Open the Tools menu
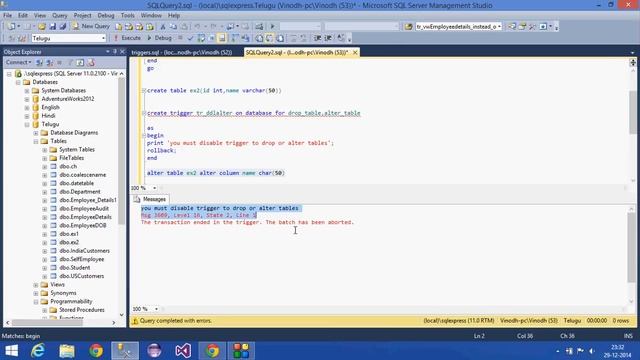 pyautogui.click(x=128, y=16)
